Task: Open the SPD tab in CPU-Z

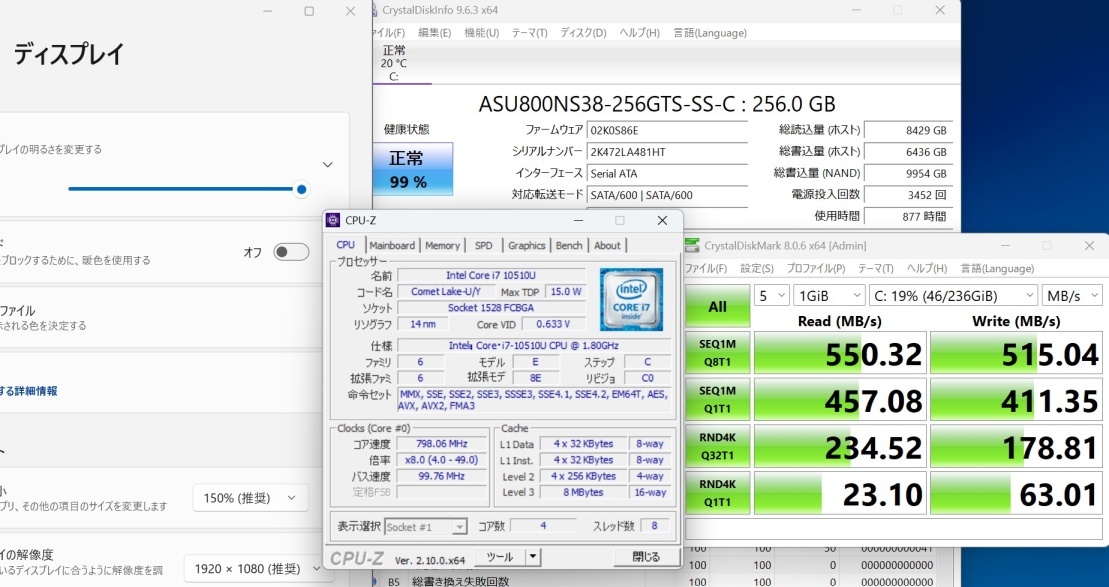Action: click(x=484, y=245)
